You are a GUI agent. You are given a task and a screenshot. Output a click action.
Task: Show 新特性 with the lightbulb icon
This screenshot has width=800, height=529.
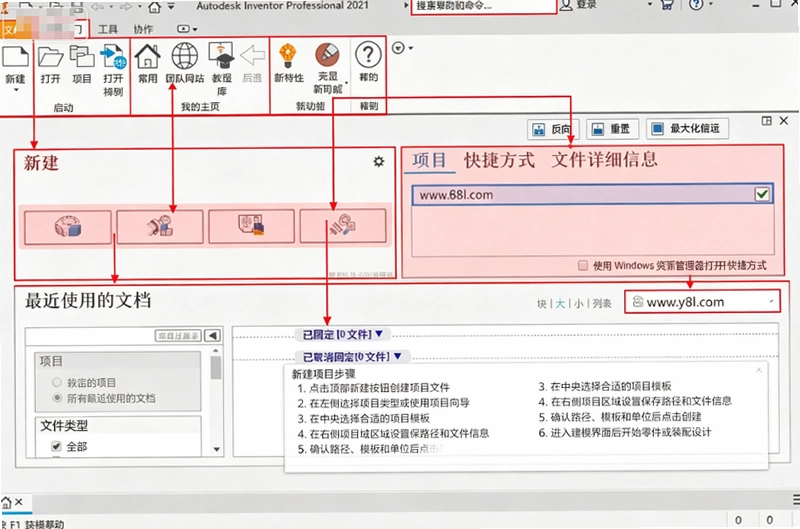[x=288, y=55]
